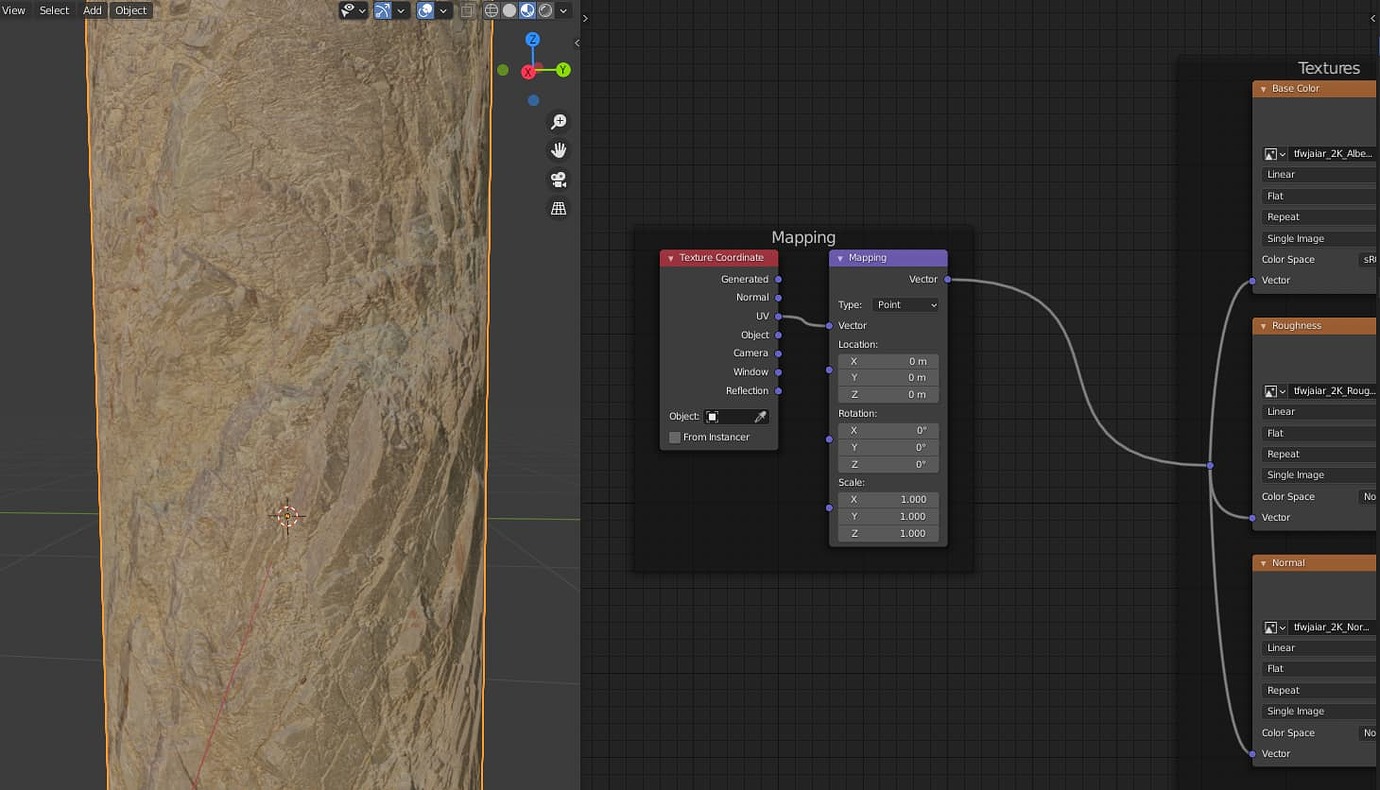
Task: Click the green Y axis on the navigation gizmo
Action: click(563, 70)
